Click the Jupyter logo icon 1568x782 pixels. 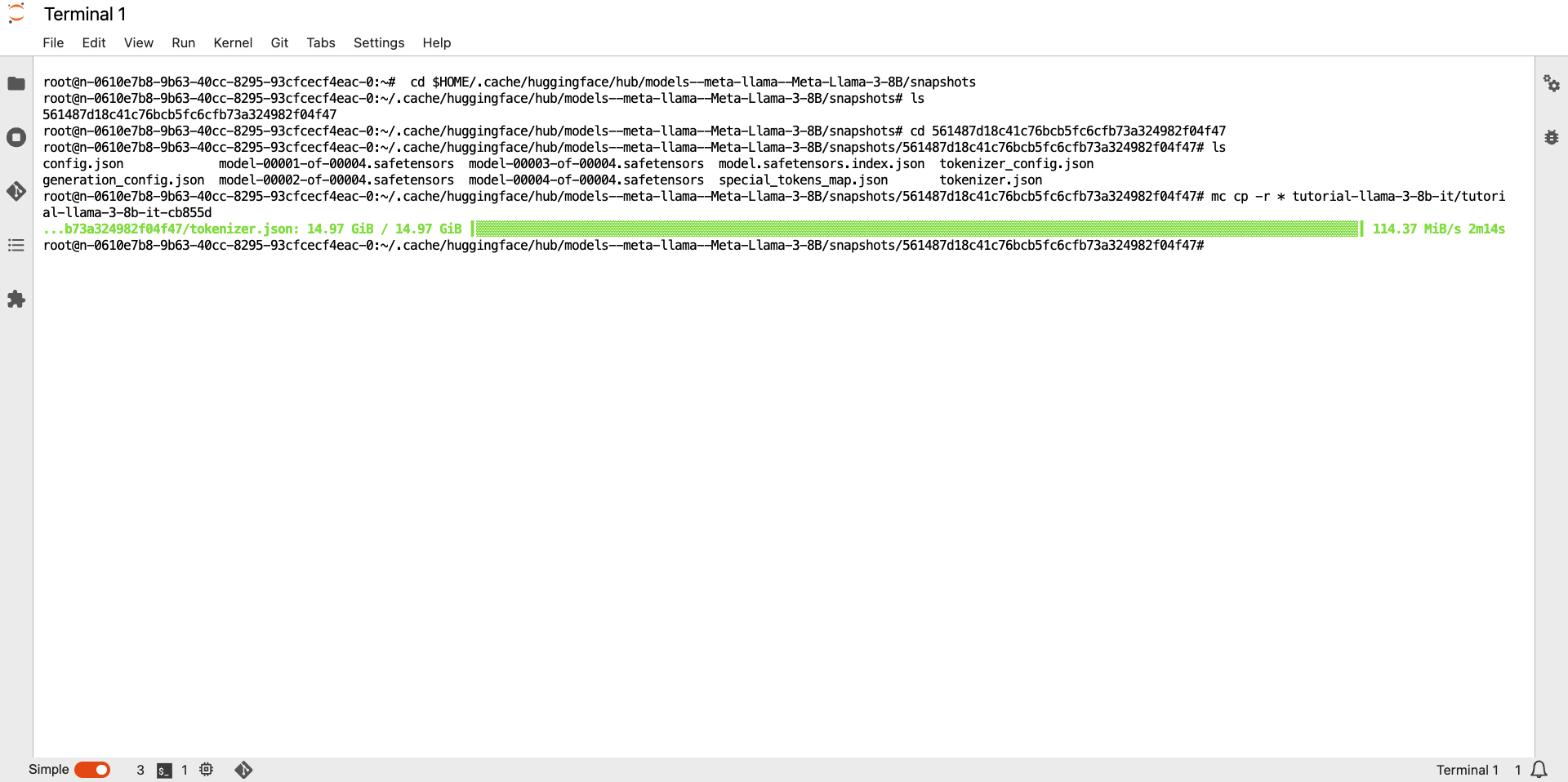click(16, 14)
